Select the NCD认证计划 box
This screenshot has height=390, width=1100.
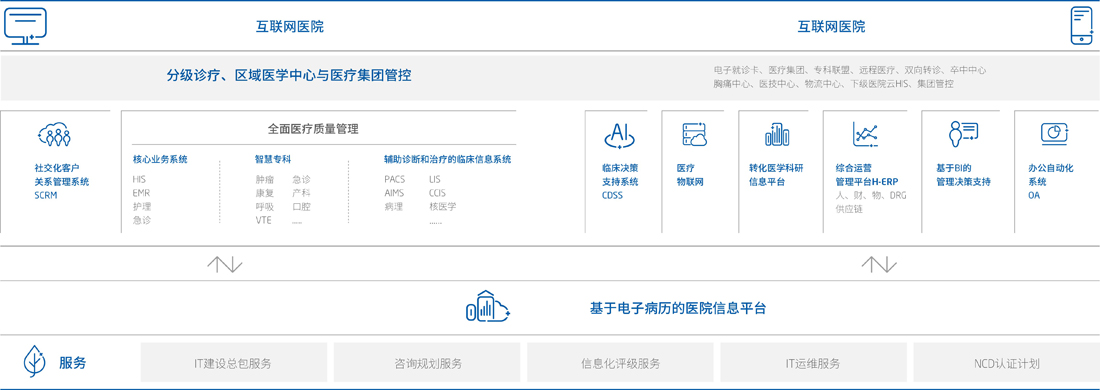point(1007,363)
